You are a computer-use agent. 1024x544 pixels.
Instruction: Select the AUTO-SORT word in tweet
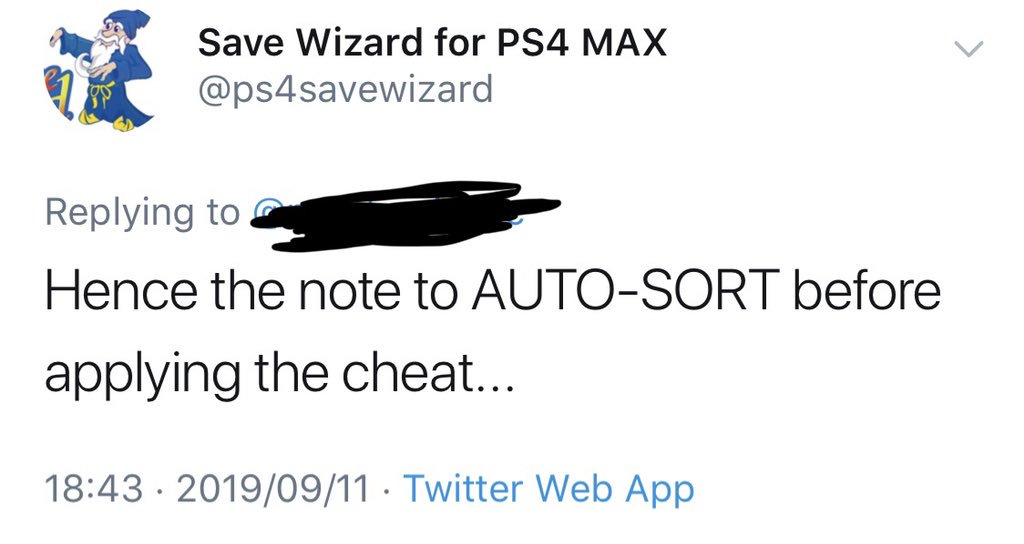point(626,291)
